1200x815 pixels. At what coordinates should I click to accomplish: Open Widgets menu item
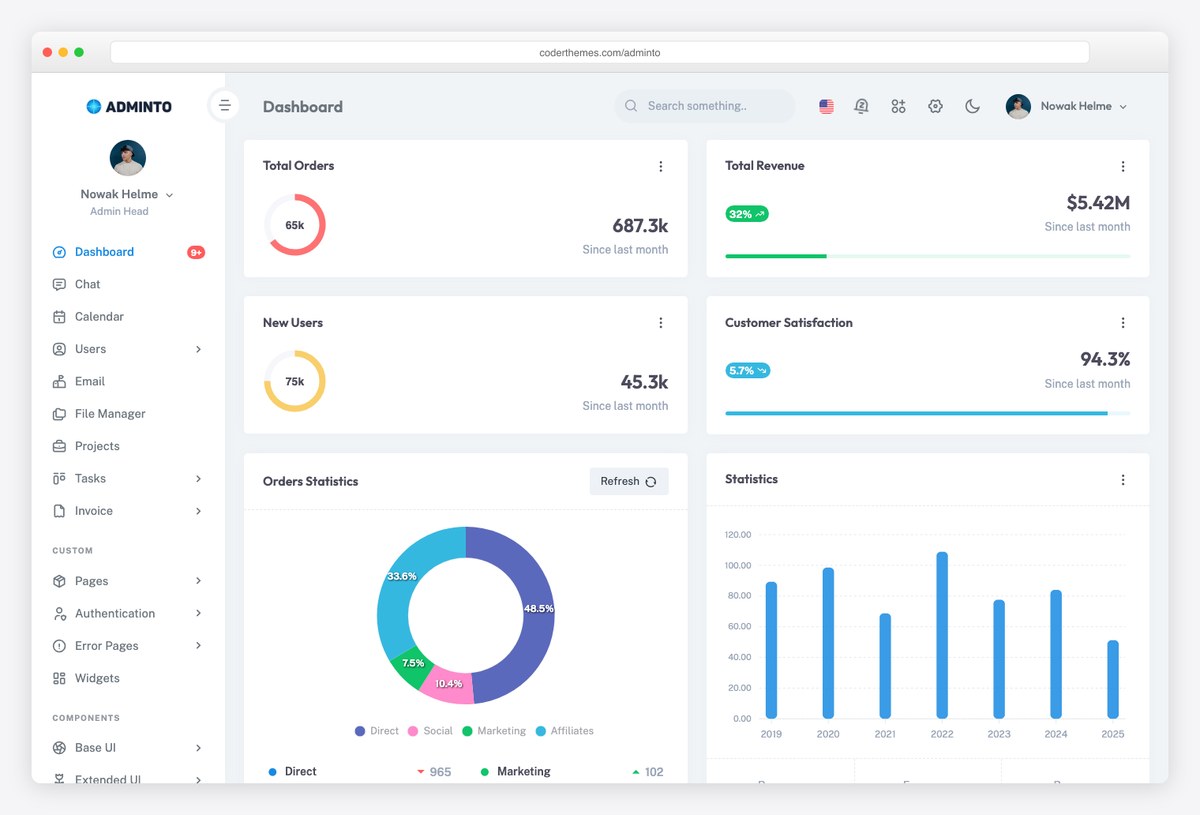click(128, 678)
